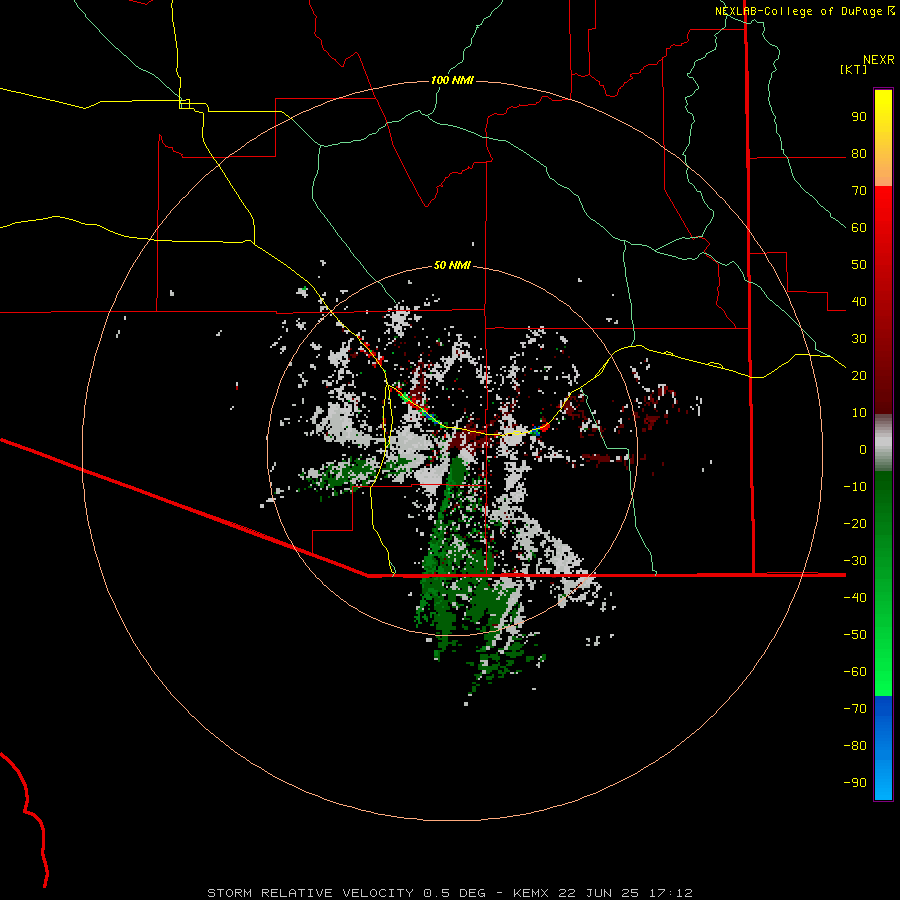900x900 pixels.
Task: Click the 0 value on velocity scale
Action: [863, 450]
